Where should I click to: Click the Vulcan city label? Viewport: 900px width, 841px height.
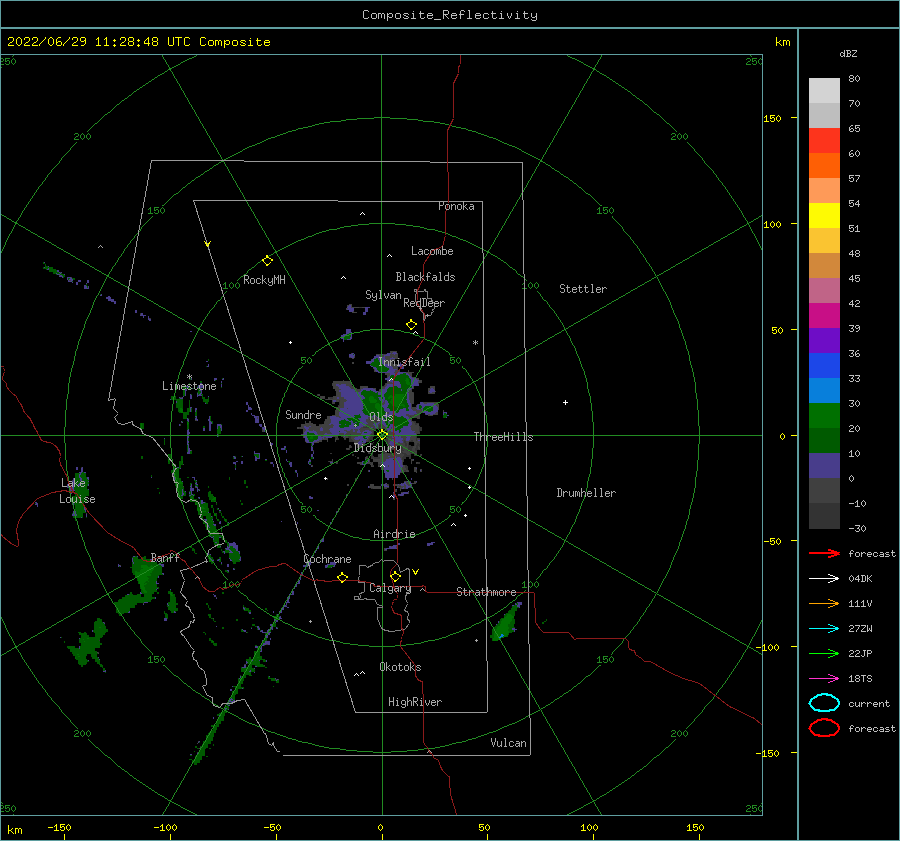[x=509, y=743]
